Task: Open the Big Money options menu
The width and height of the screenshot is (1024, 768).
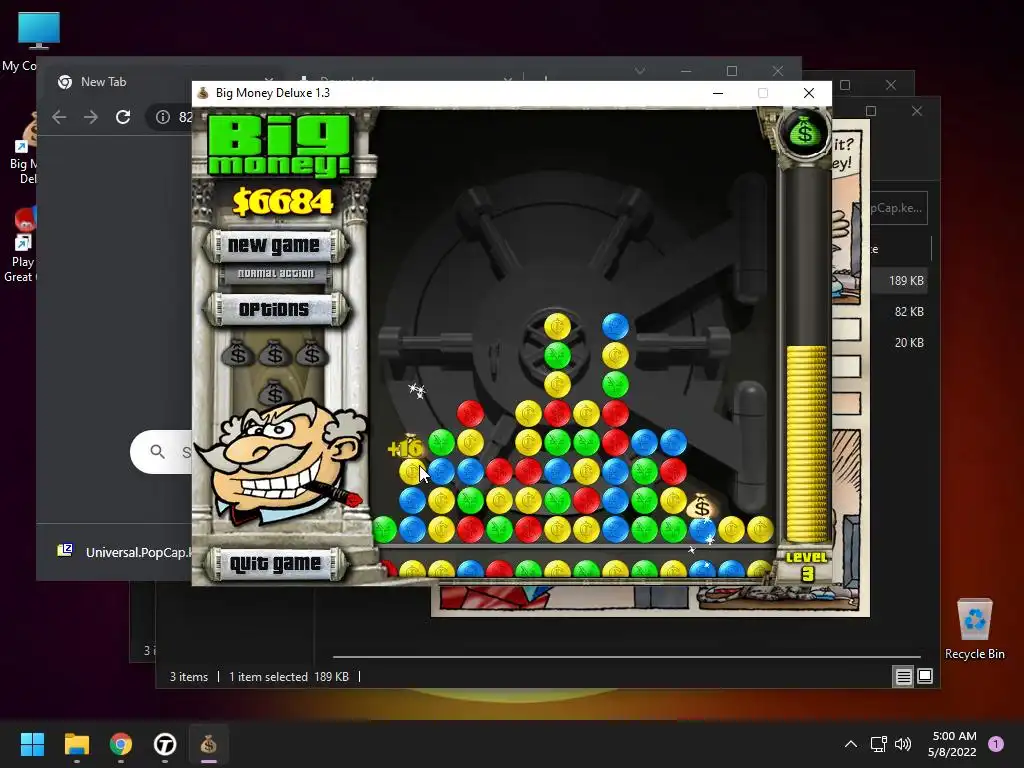Action: 274,309
